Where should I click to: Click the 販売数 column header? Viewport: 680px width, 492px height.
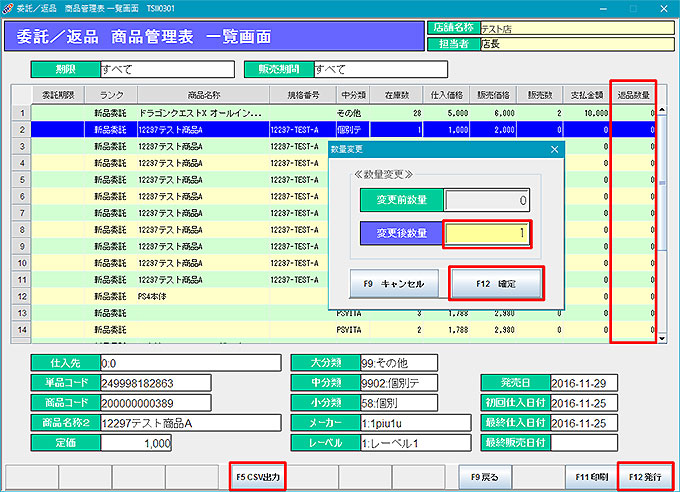(540, 95)
